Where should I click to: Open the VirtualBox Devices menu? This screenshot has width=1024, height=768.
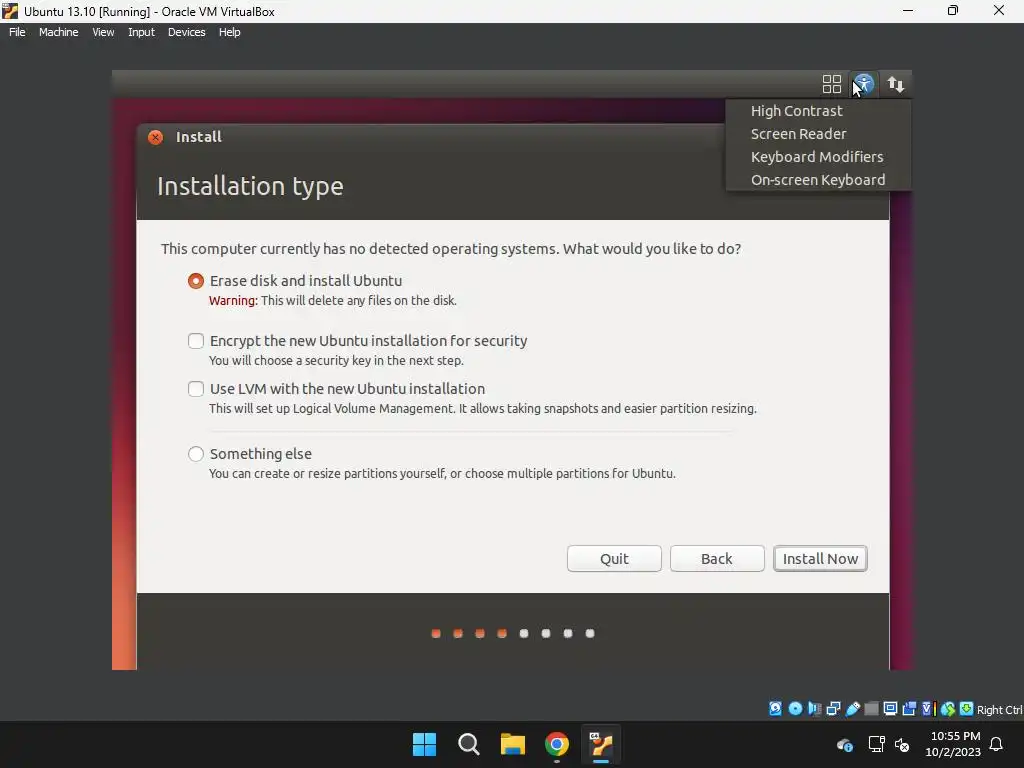point(186,32)
